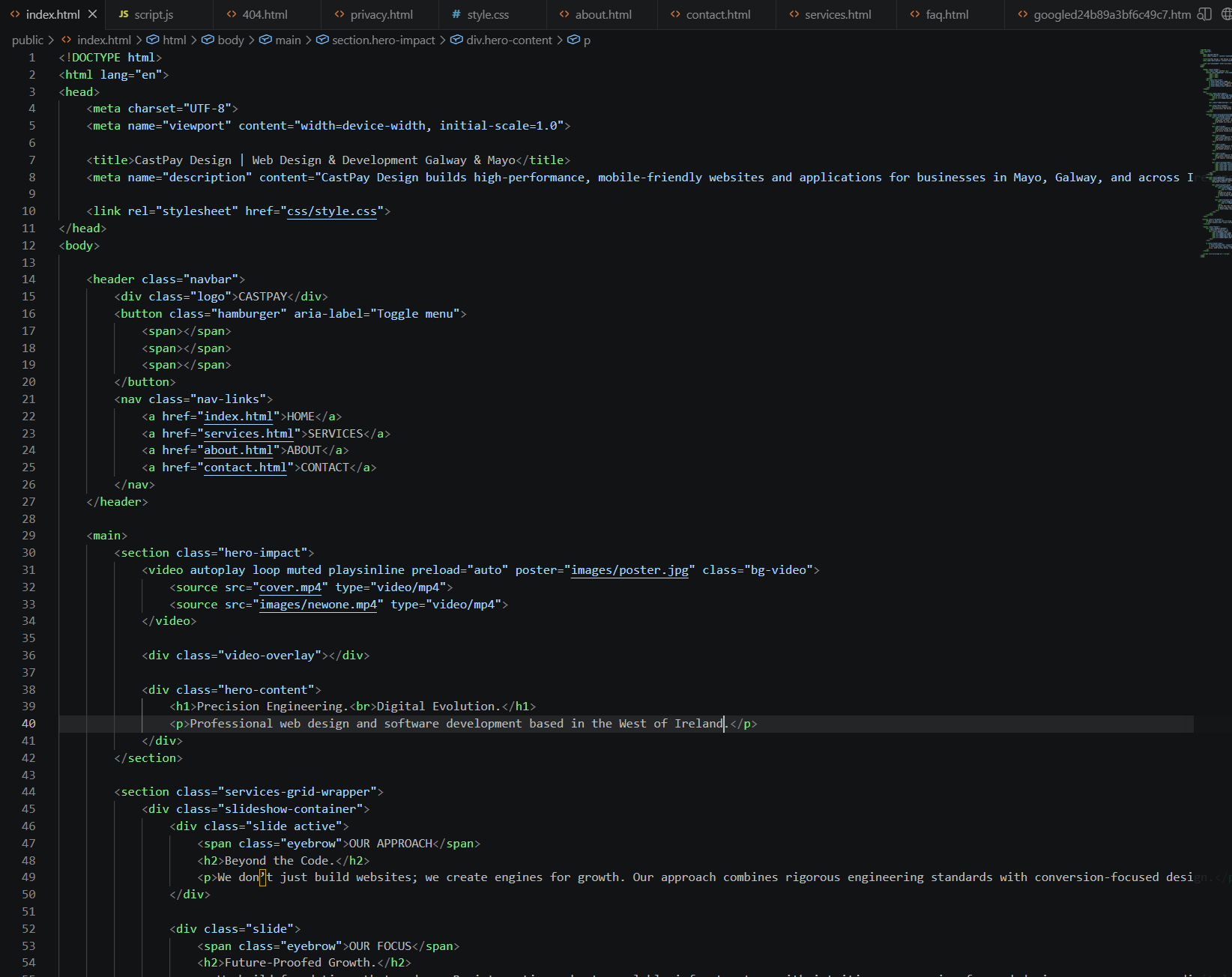
Task: Expand the body breadcrumb
Action: [x=231, y=40]
